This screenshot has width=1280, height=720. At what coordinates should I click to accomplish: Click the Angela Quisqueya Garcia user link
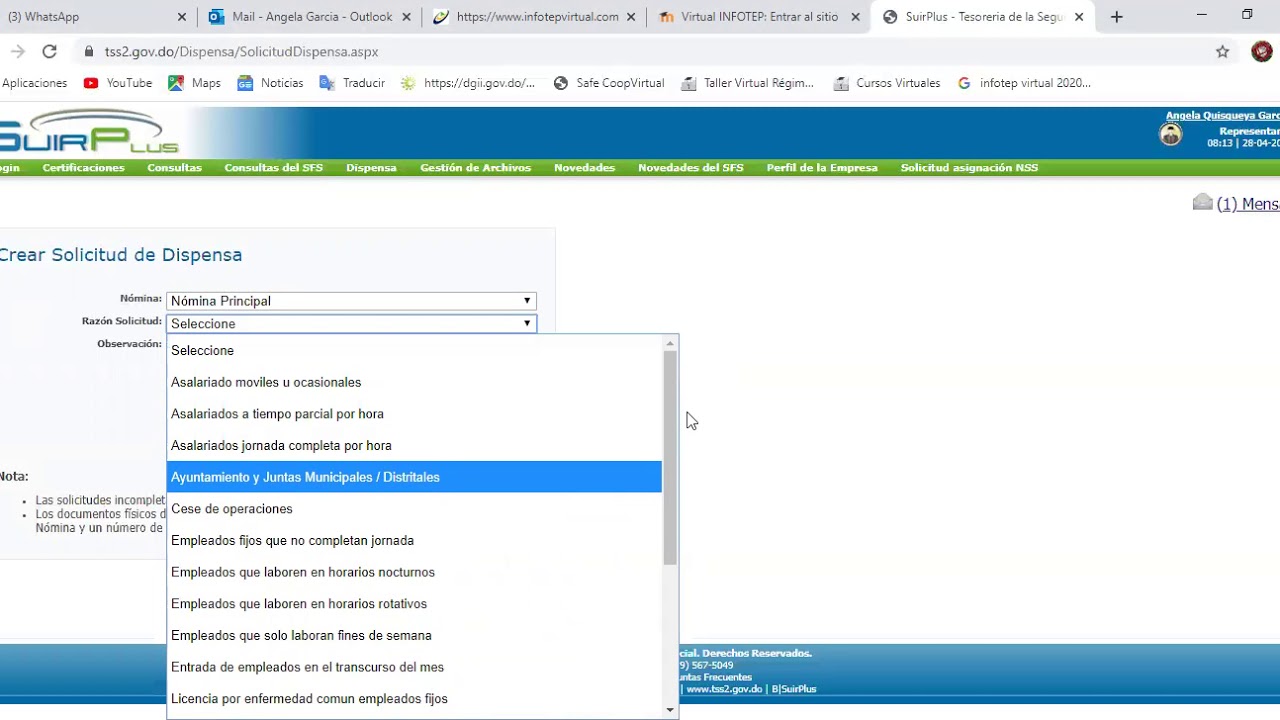pyautogui.click(x=1222, y=116)
